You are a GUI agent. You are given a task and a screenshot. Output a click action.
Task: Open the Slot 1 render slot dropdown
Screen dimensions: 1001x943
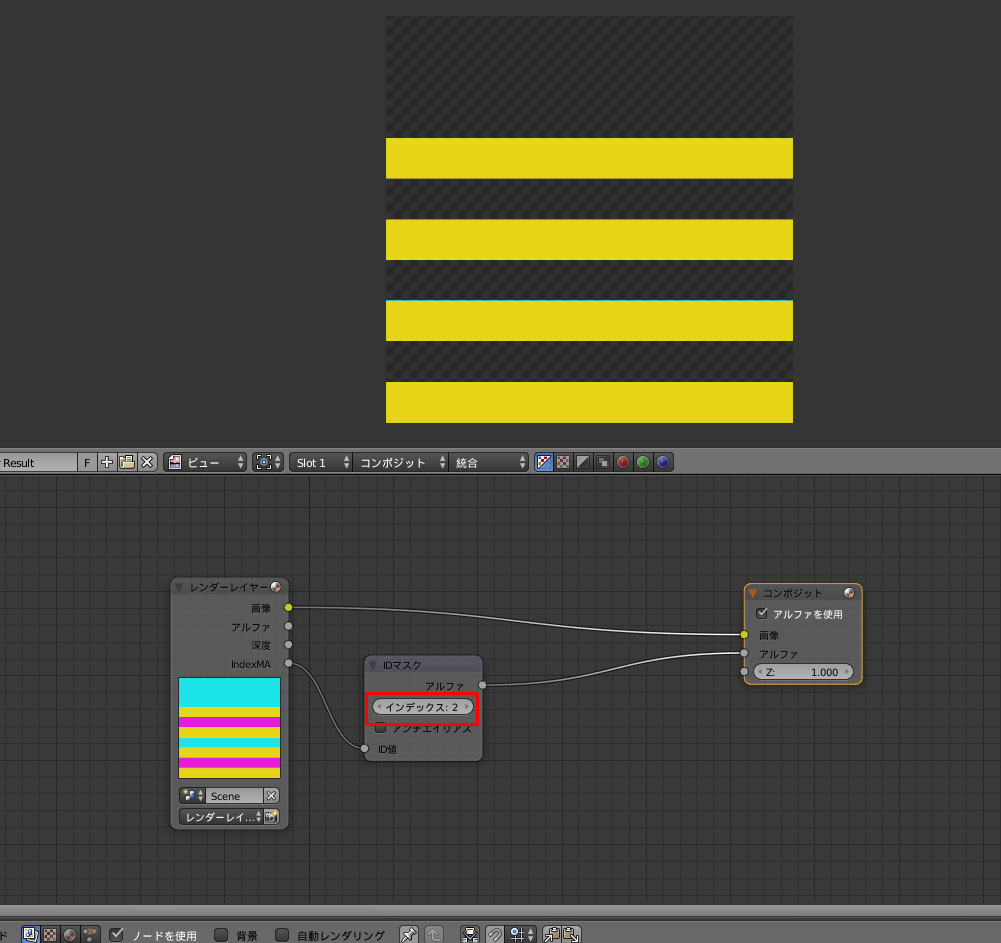(321, 462)
